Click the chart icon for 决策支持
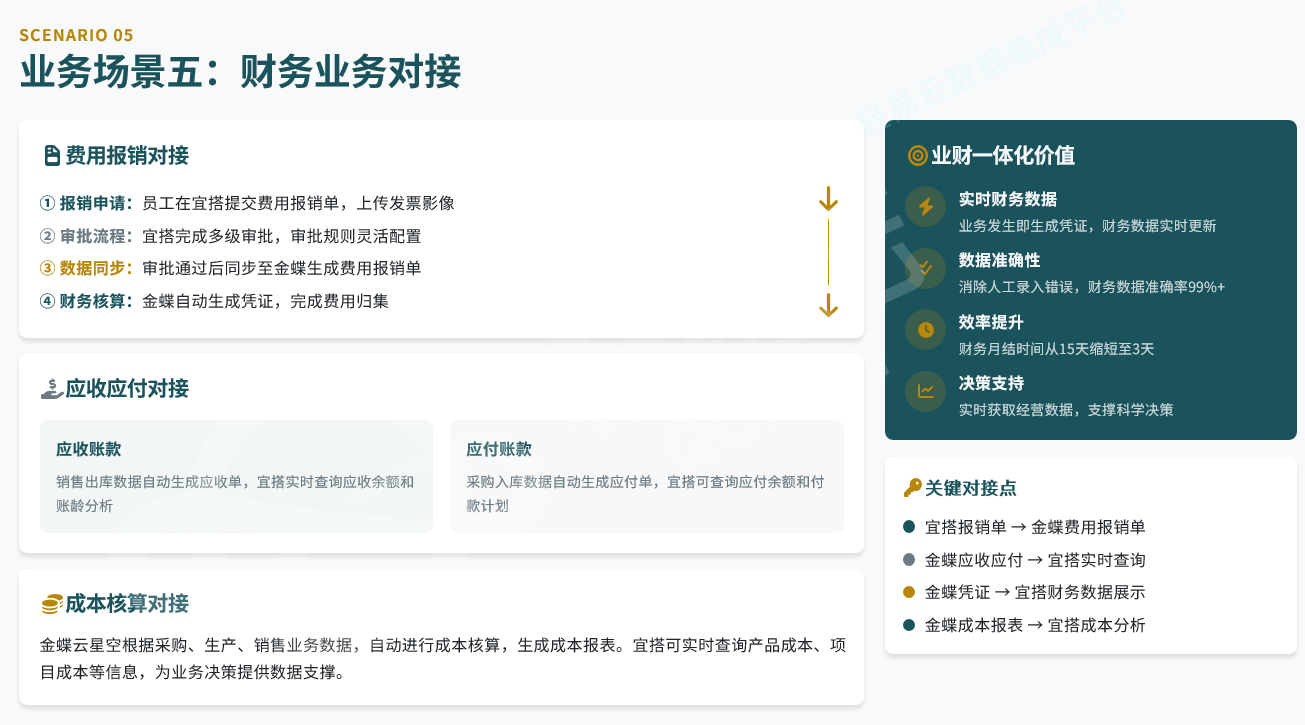This screenshot has width=1305, height=725. click(x=925, y=391)
